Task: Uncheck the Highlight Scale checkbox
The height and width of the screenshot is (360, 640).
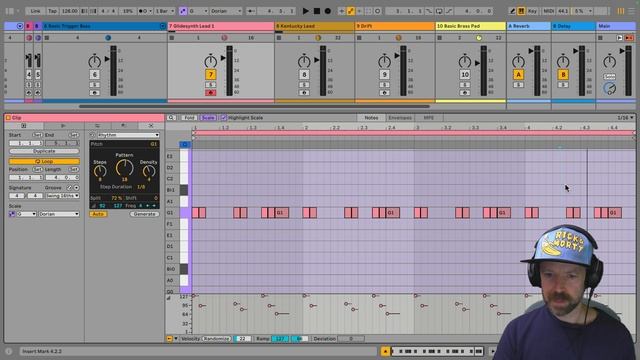Action: pyautogui.click(x=223, y=118)
